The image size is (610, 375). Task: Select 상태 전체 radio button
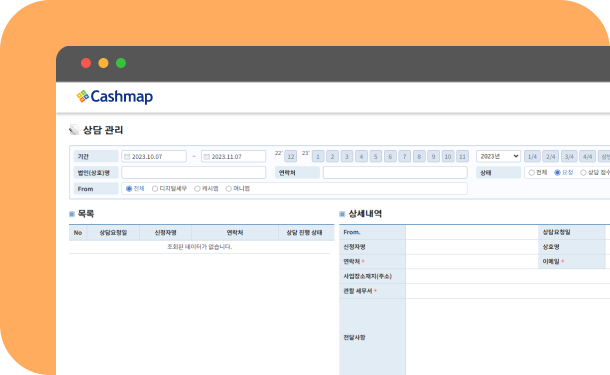pyautogui.click(x=531, y=172)
